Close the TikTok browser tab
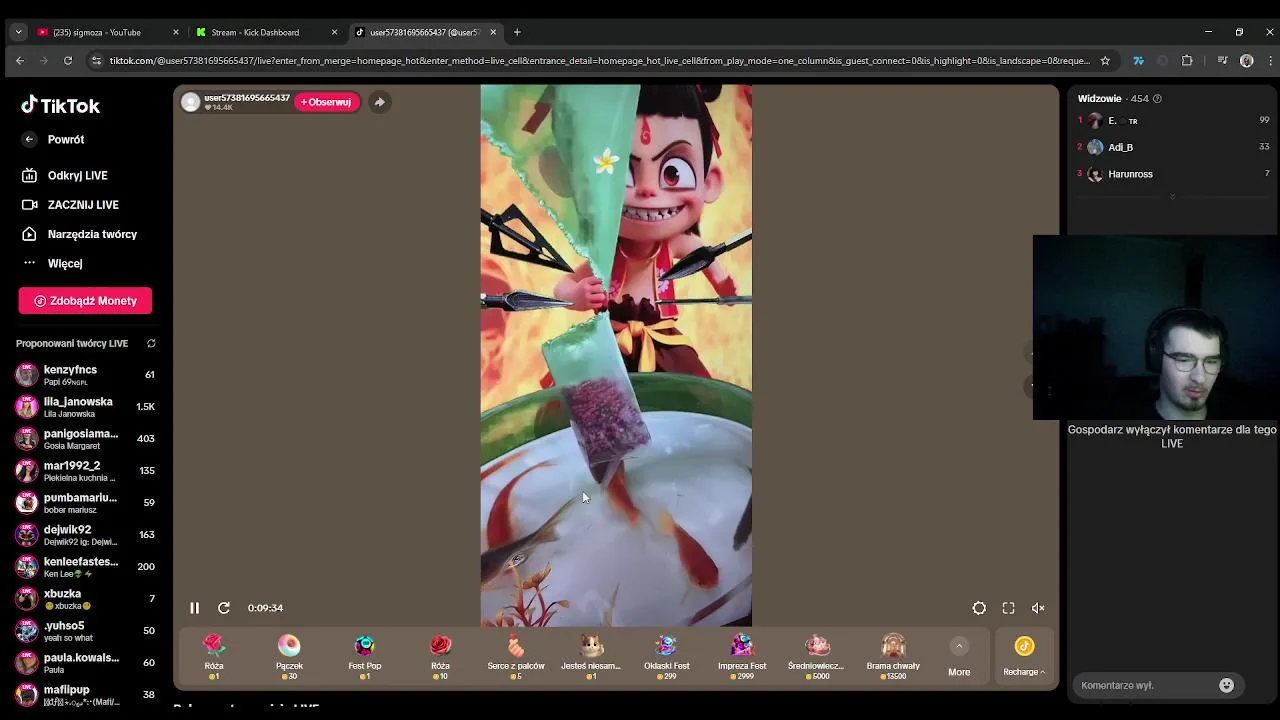1280x720 pixels. click(493, 32)
